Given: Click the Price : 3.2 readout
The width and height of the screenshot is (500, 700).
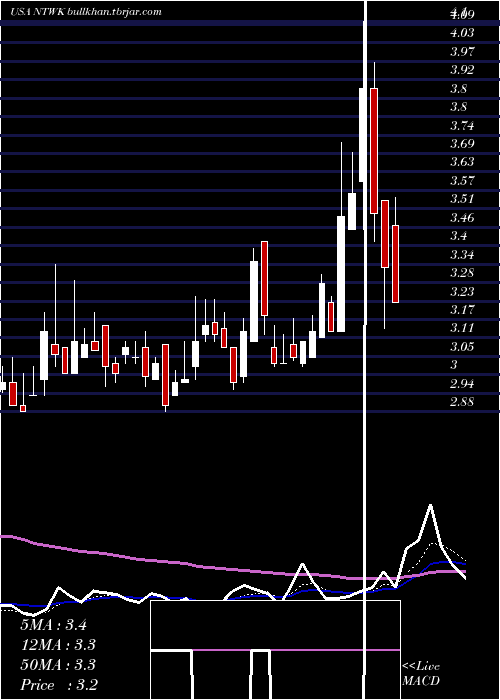Looking at the screenshot, I should [x=59, y=685].
